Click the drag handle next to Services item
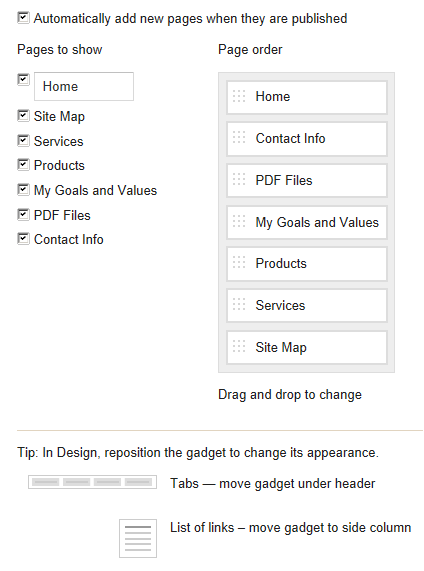The image size is (424, 571). 239,304
